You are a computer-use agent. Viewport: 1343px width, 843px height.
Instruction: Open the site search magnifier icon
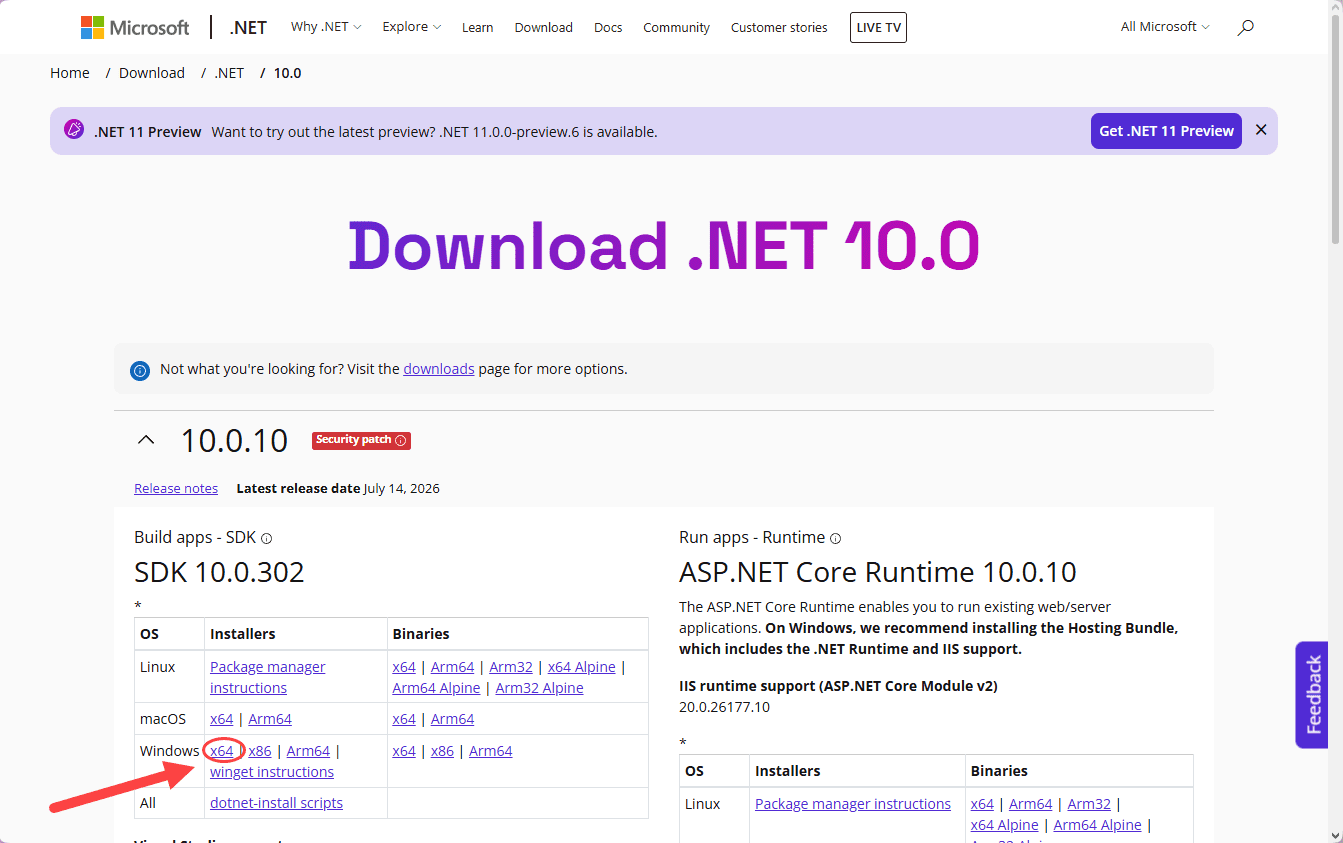pyautogui.click(x=1245, y=28)
